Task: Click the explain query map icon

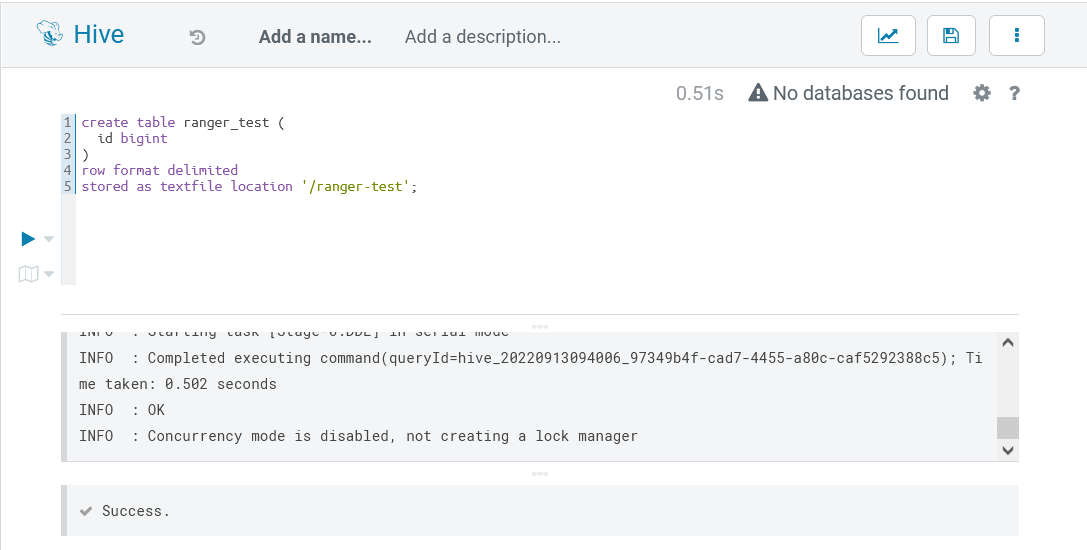Action: coord(28,273)
